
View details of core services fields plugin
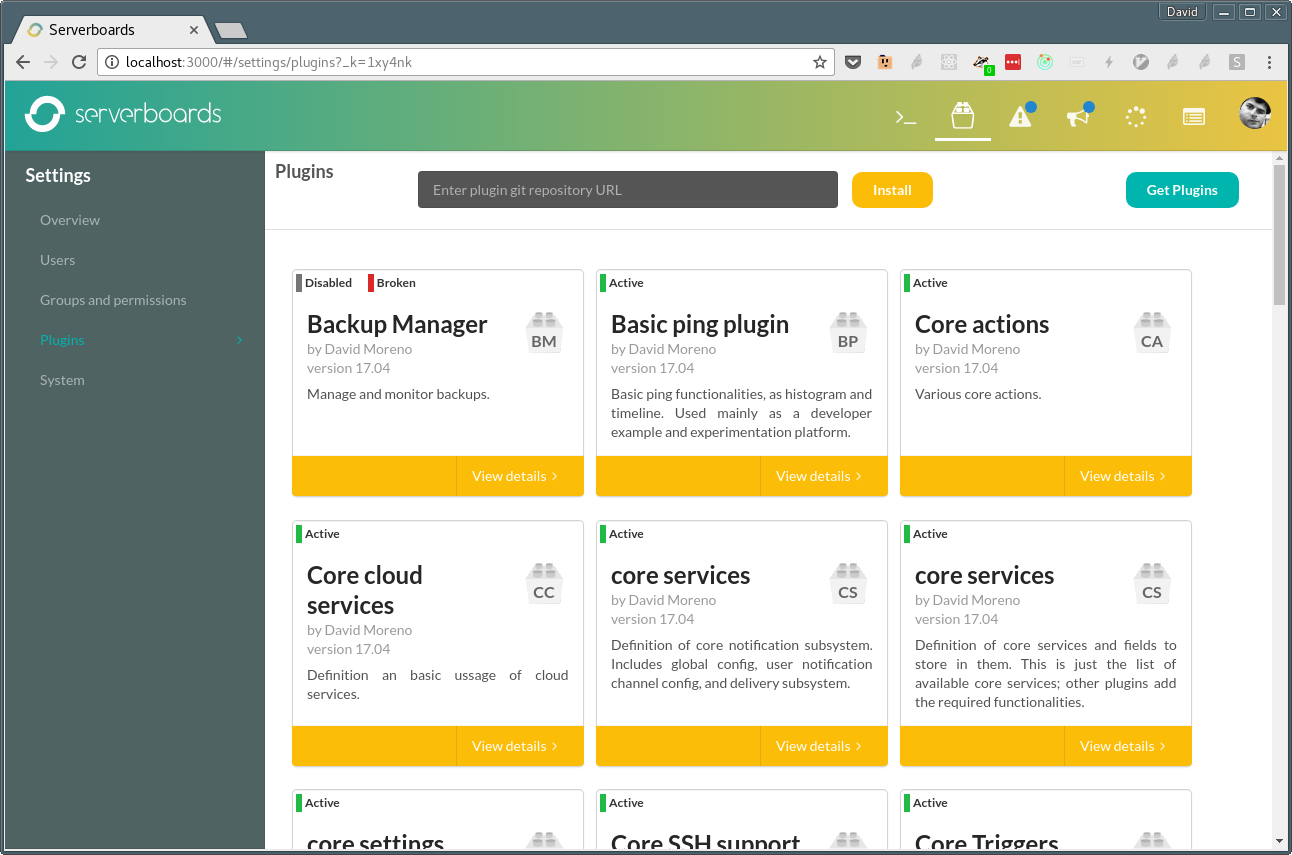(1123, 746)
